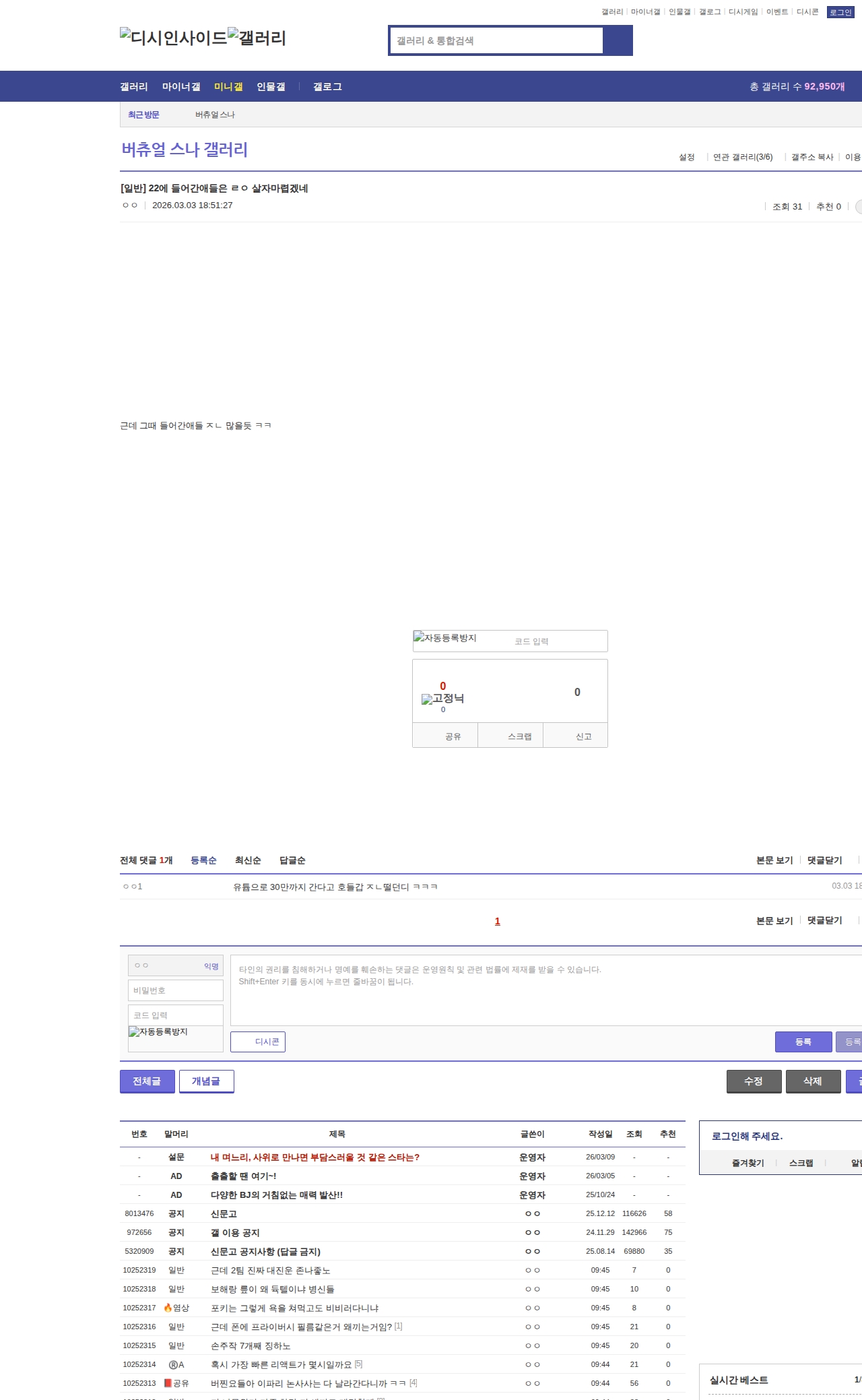Sort comments by 최신순

point(248,860)
